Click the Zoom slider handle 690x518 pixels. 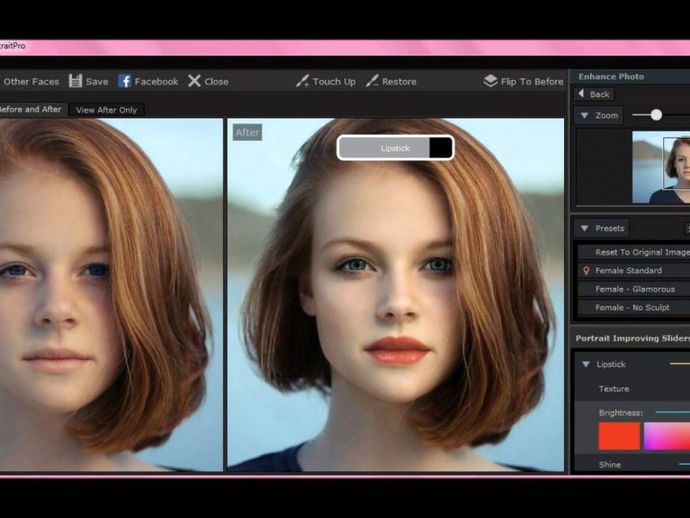(656, 115)
